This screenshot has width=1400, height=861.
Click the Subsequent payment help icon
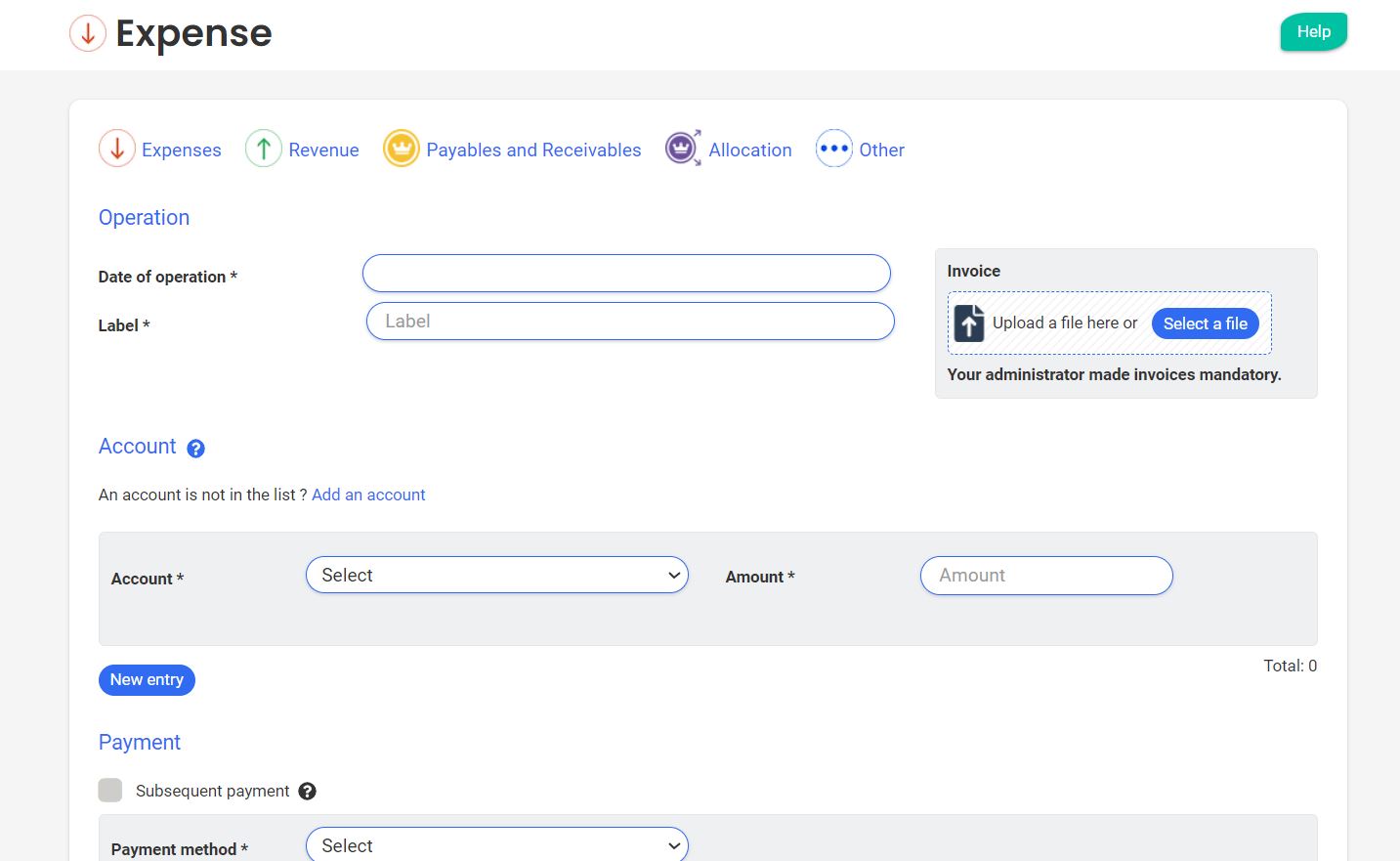coord(307,792)
